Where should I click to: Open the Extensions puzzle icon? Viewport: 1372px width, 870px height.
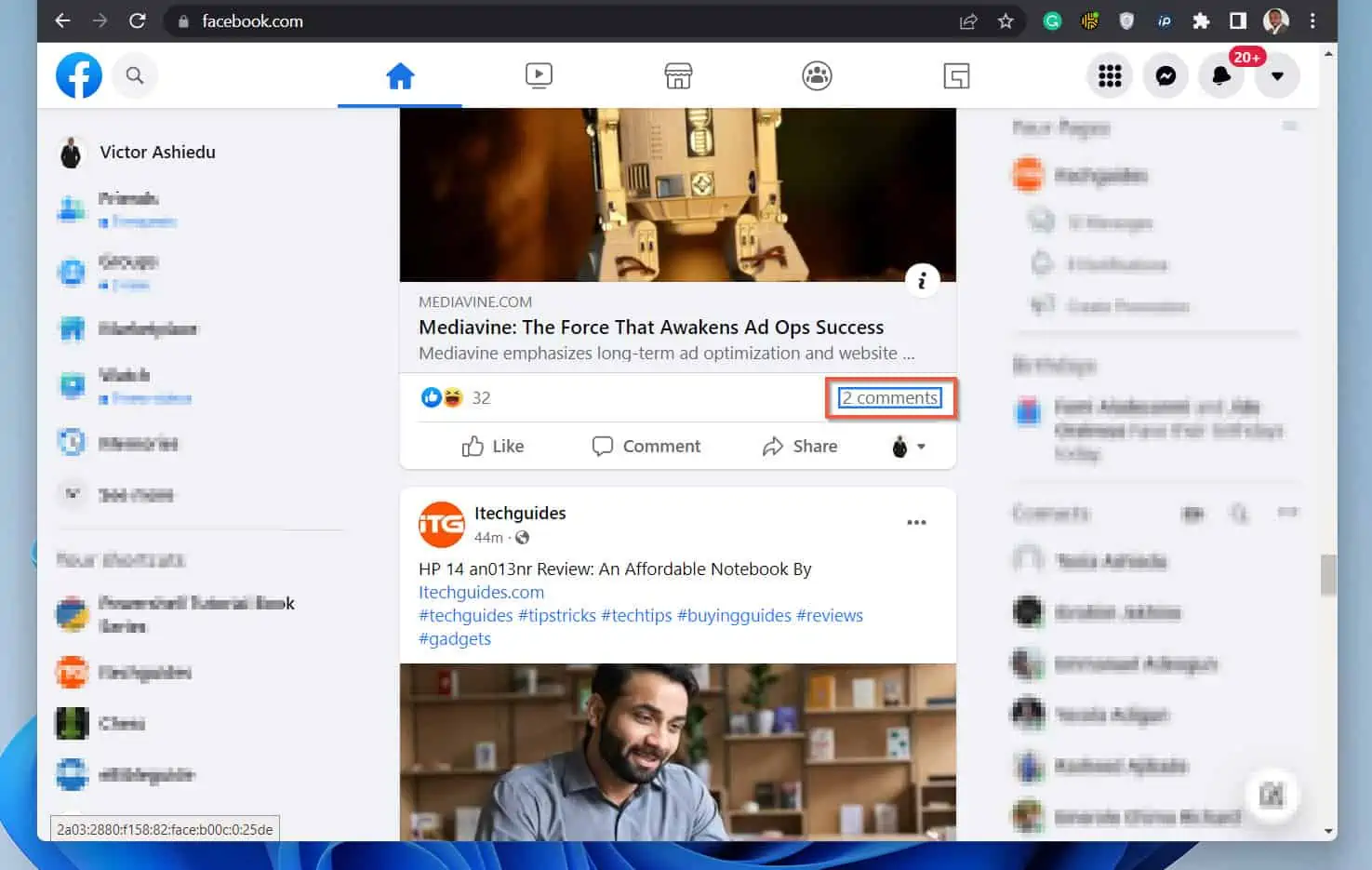point(1201,20)
